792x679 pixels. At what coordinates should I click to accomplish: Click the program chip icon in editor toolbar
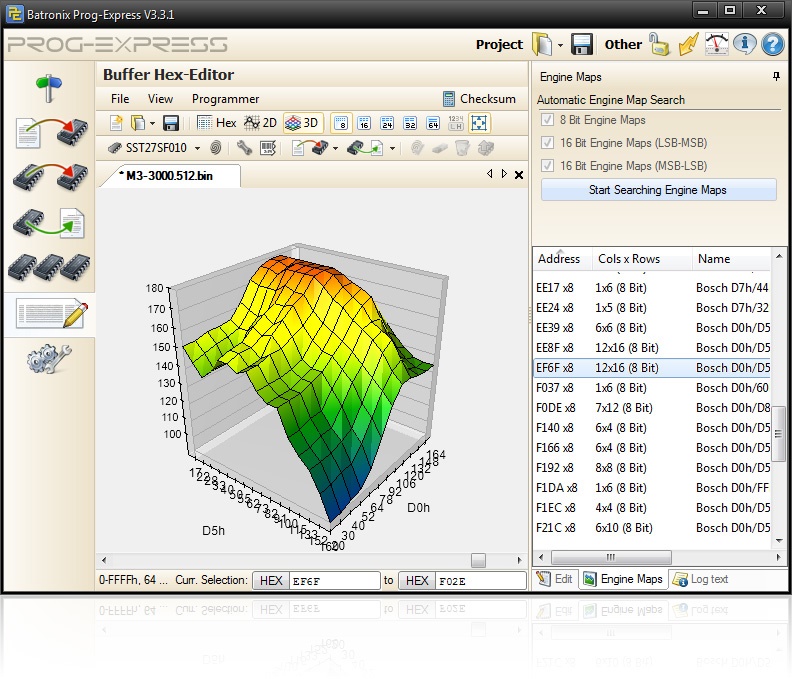pyautogui.click(x=311, y=148)
